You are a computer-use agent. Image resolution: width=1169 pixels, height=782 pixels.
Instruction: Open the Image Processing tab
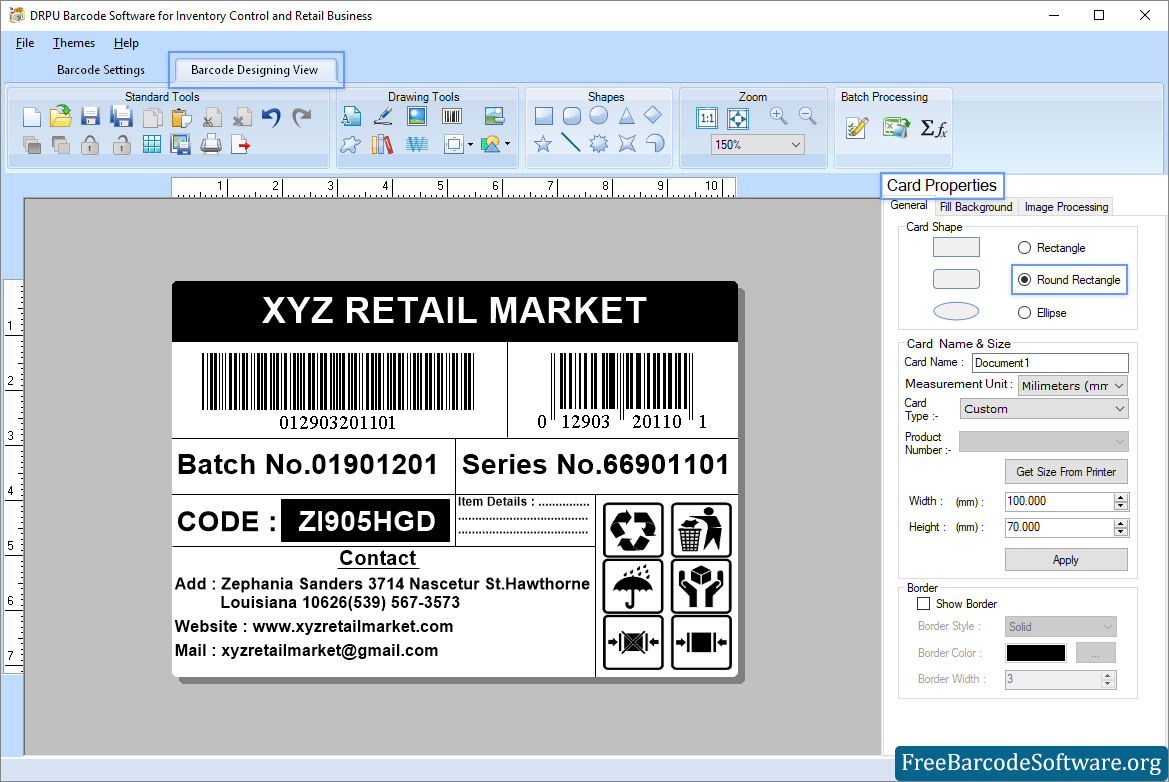[x=1066, y=207]
